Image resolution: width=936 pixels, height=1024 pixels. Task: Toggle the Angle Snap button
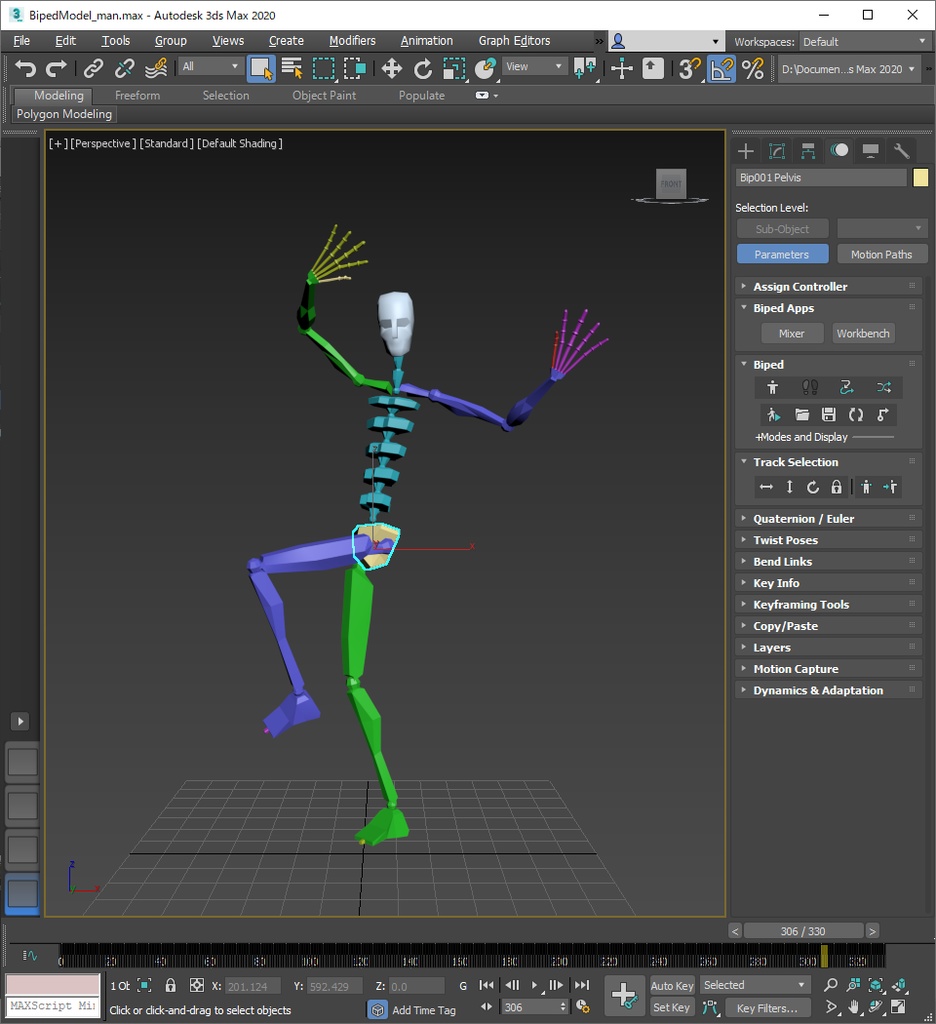click(x=721, y=68)
